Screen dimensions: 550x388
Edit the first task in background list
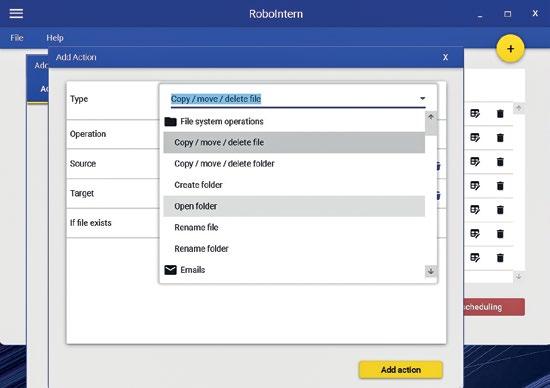[475, 113]
